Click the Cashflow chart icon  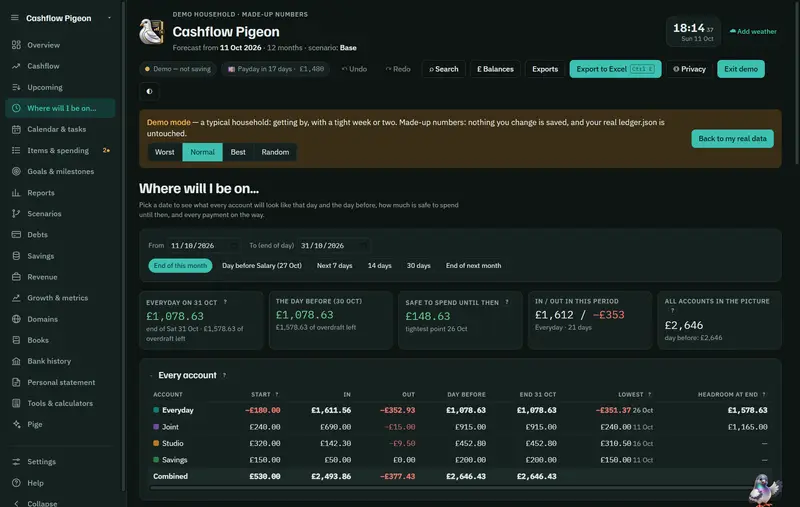coord(16,66)
